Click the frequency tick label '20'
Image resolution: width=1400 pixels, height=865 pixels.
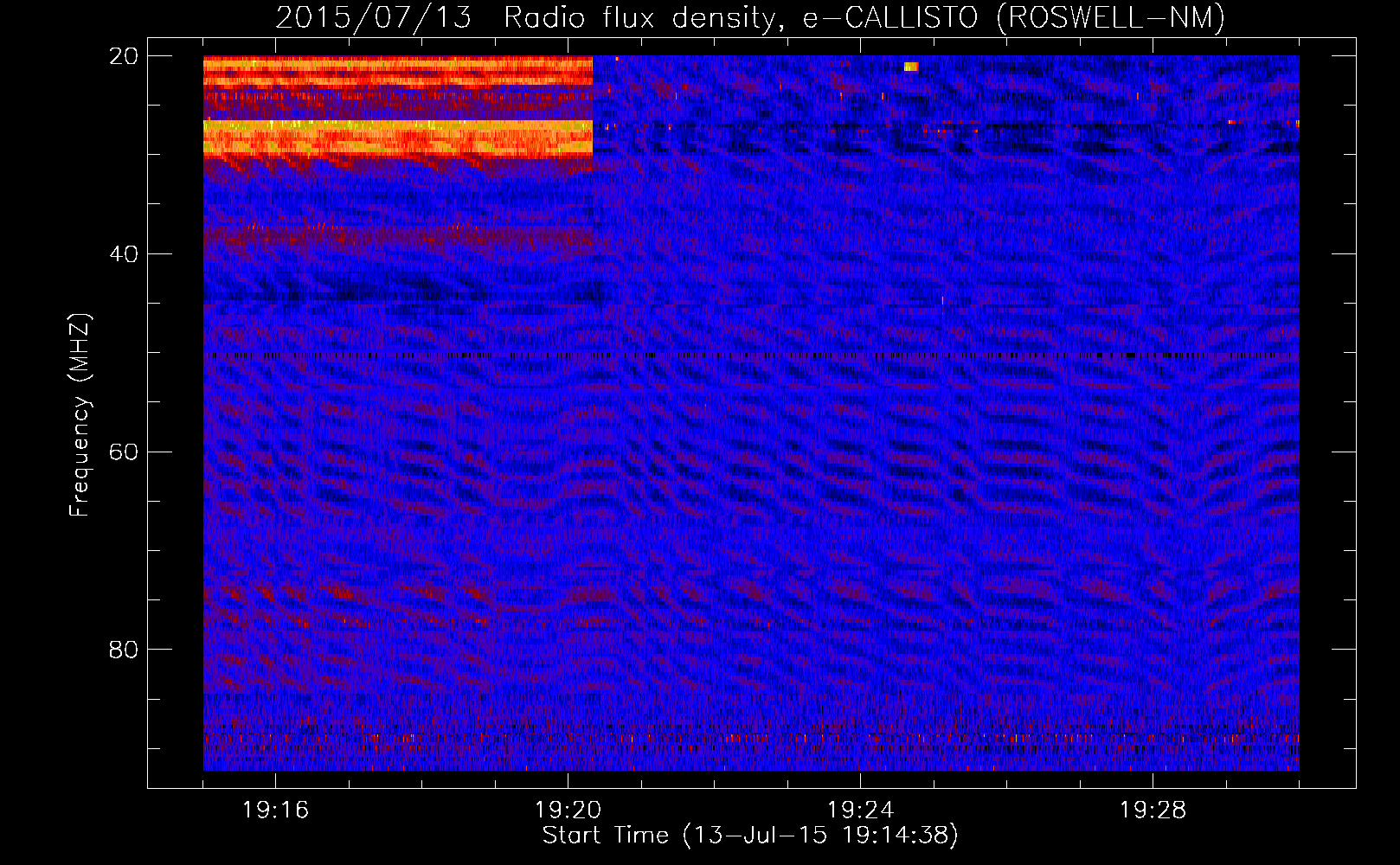pos(124,56)
